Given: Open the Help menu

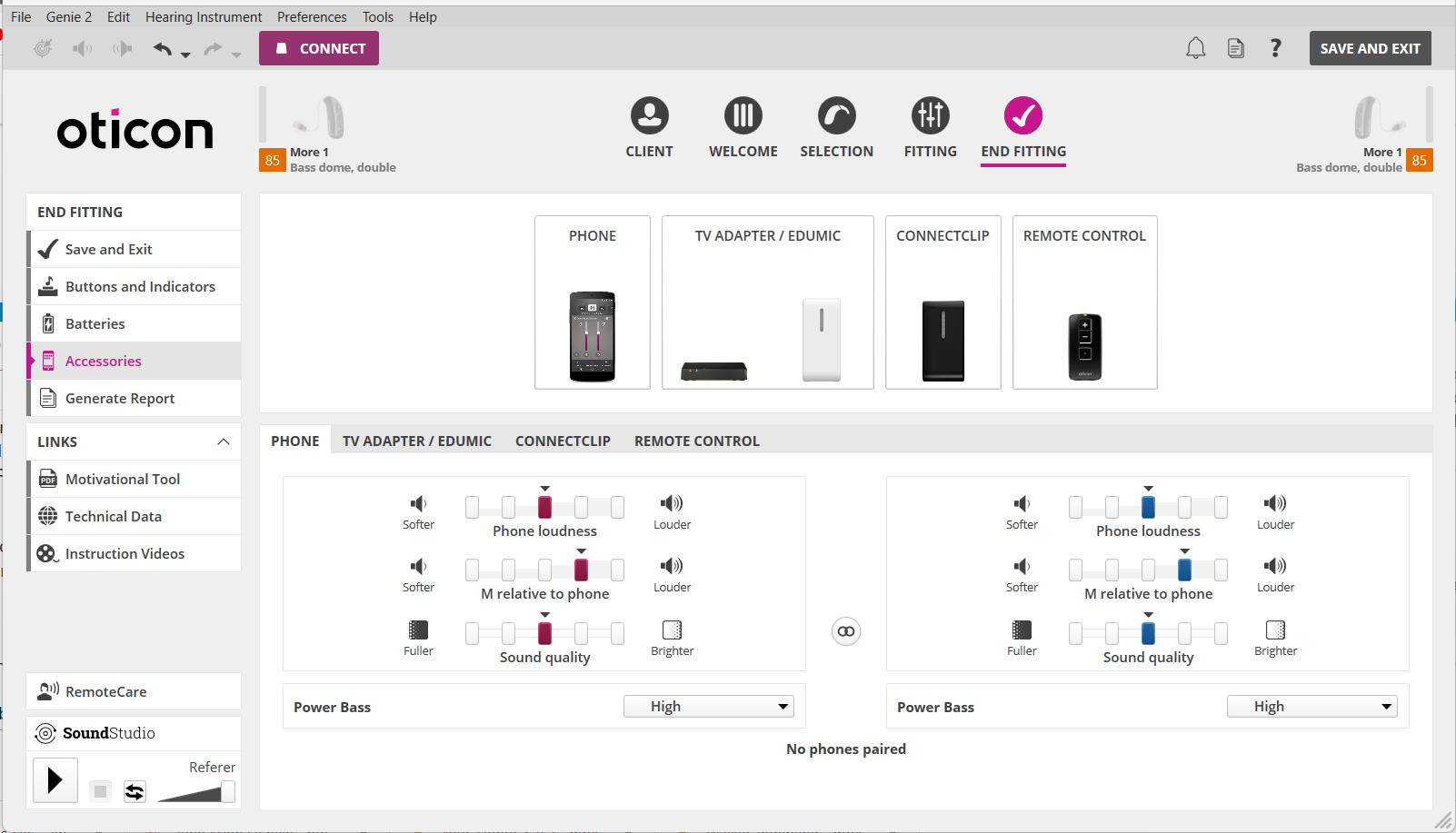Looking at the screenshot, I should point(423,16).
